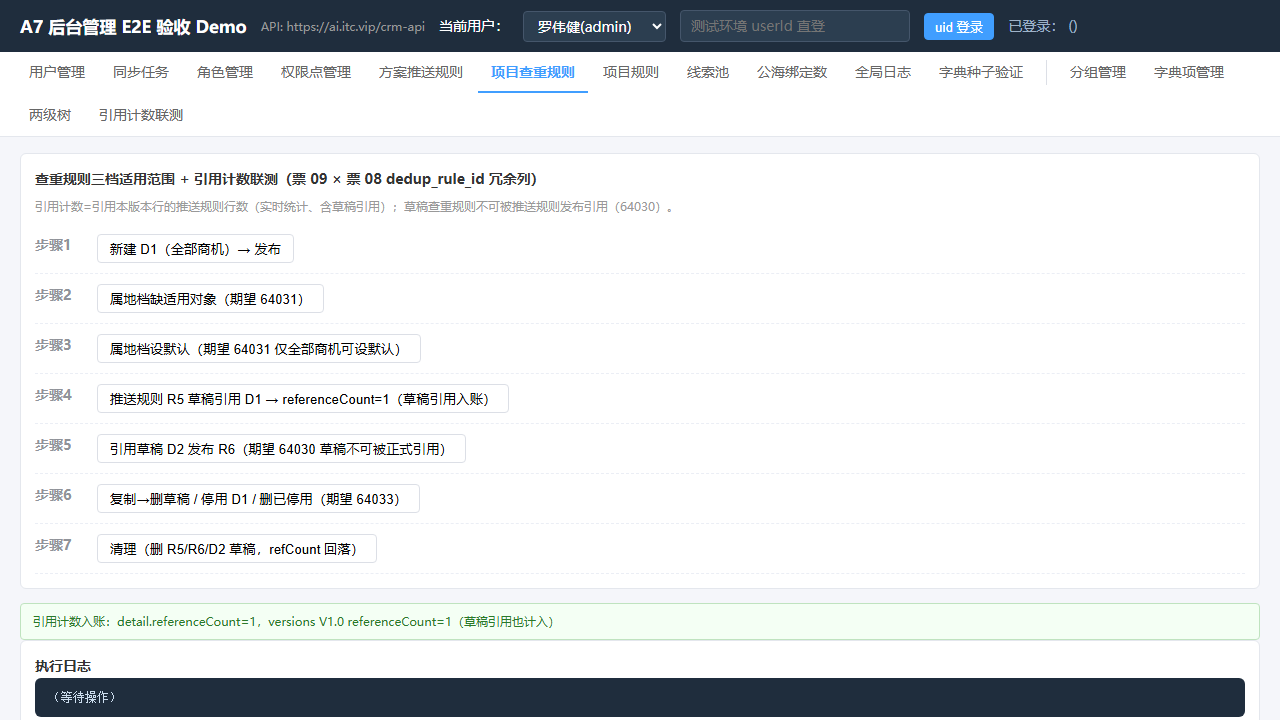The width and height of the screenshot is (1280, 720).
Task: Go to the 权限点管理 tab
Action: tap(316, 72)
